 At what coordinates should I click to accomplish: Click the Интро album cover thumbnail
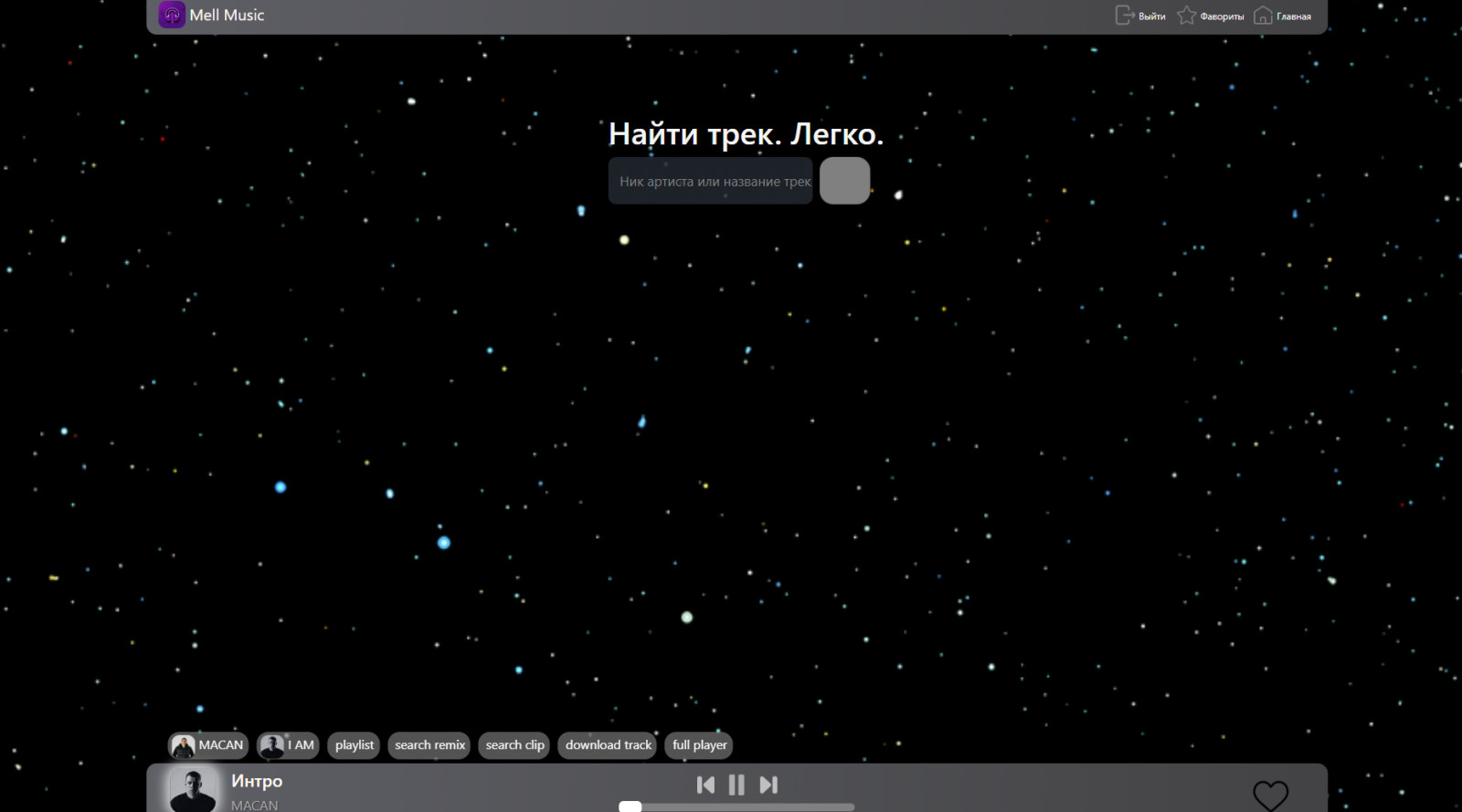194,789
